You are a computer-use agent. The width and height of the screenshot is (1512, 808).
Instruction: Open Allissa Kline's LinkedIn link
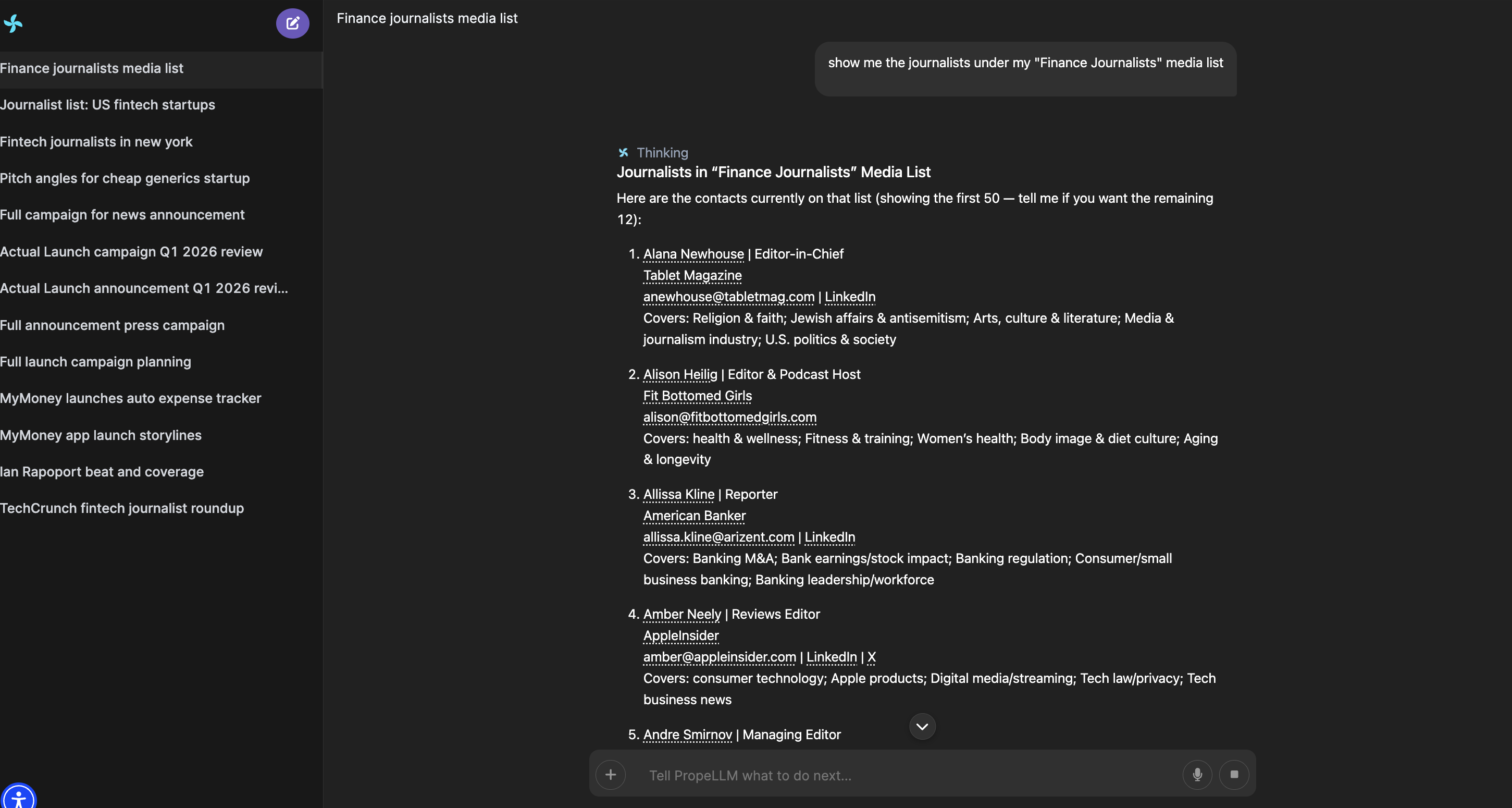tap(829, 537)
